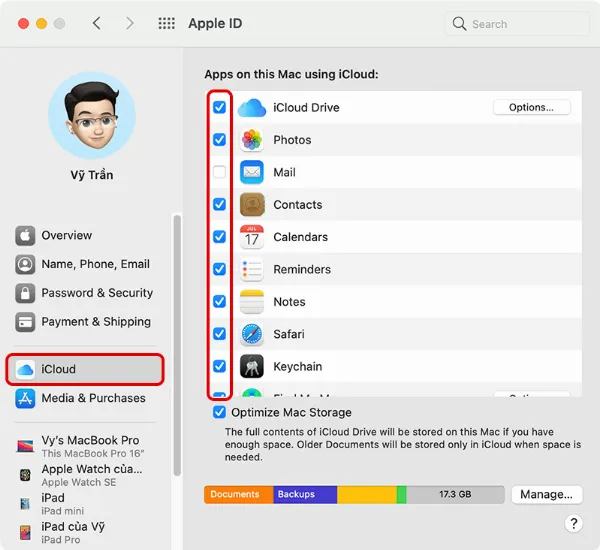This screenshot has width=600, height=550.
Task: Select Overview in the sidebar
Action: pyautogui.click(x=66, y=236)
